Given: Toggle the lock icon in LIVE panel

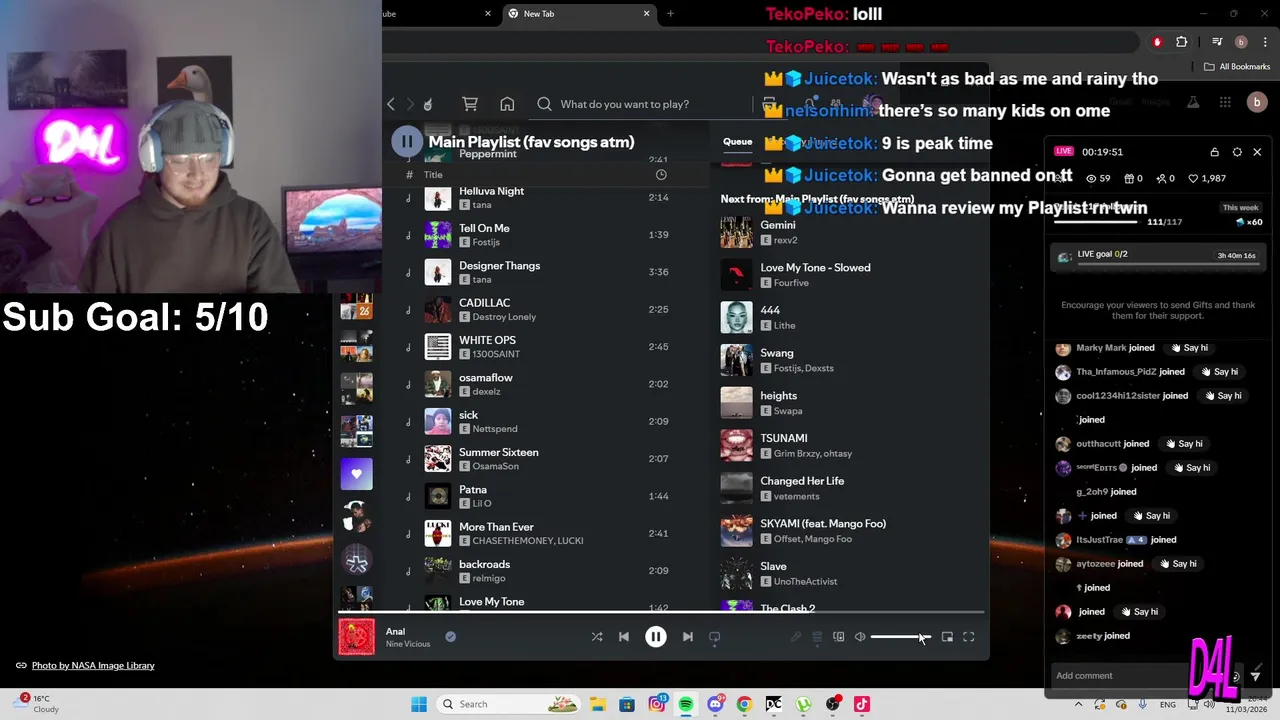Looking at the screenshot, I should tap(1214, 152).
